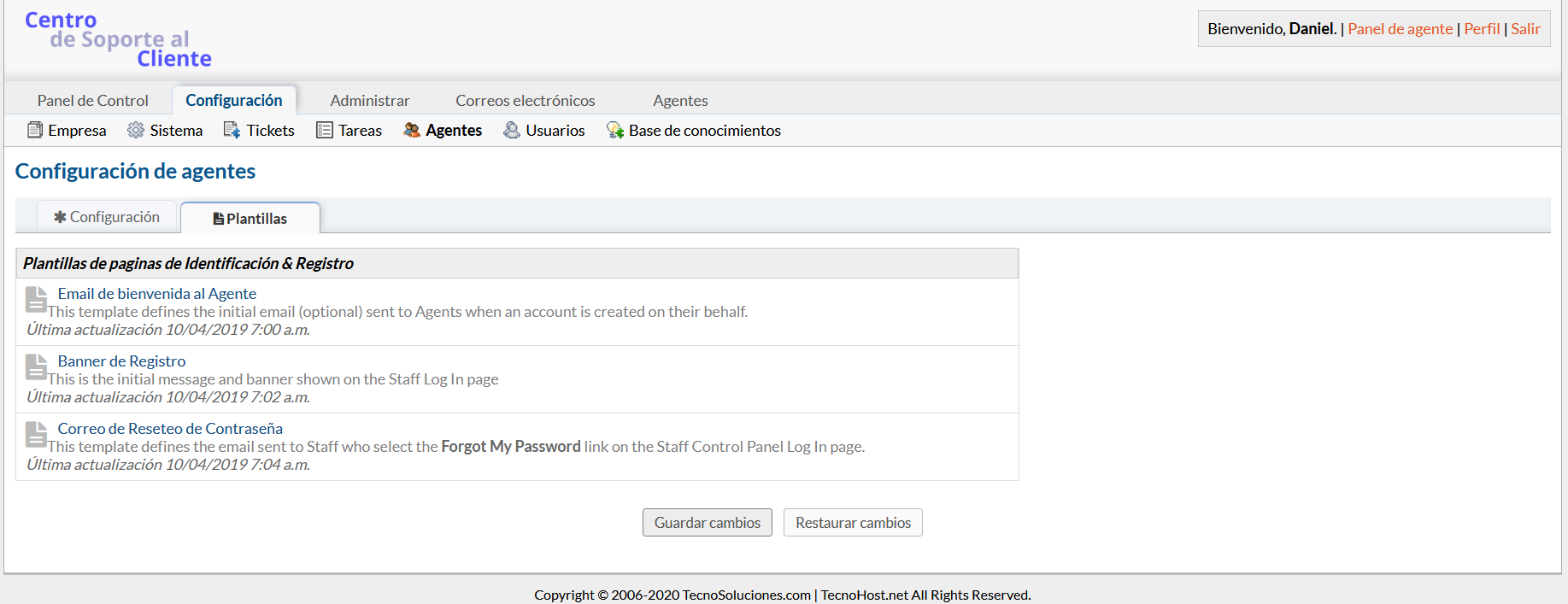Select the Configuración sub-tab with asterisk
1568x604 pixels.
(107, 217)
